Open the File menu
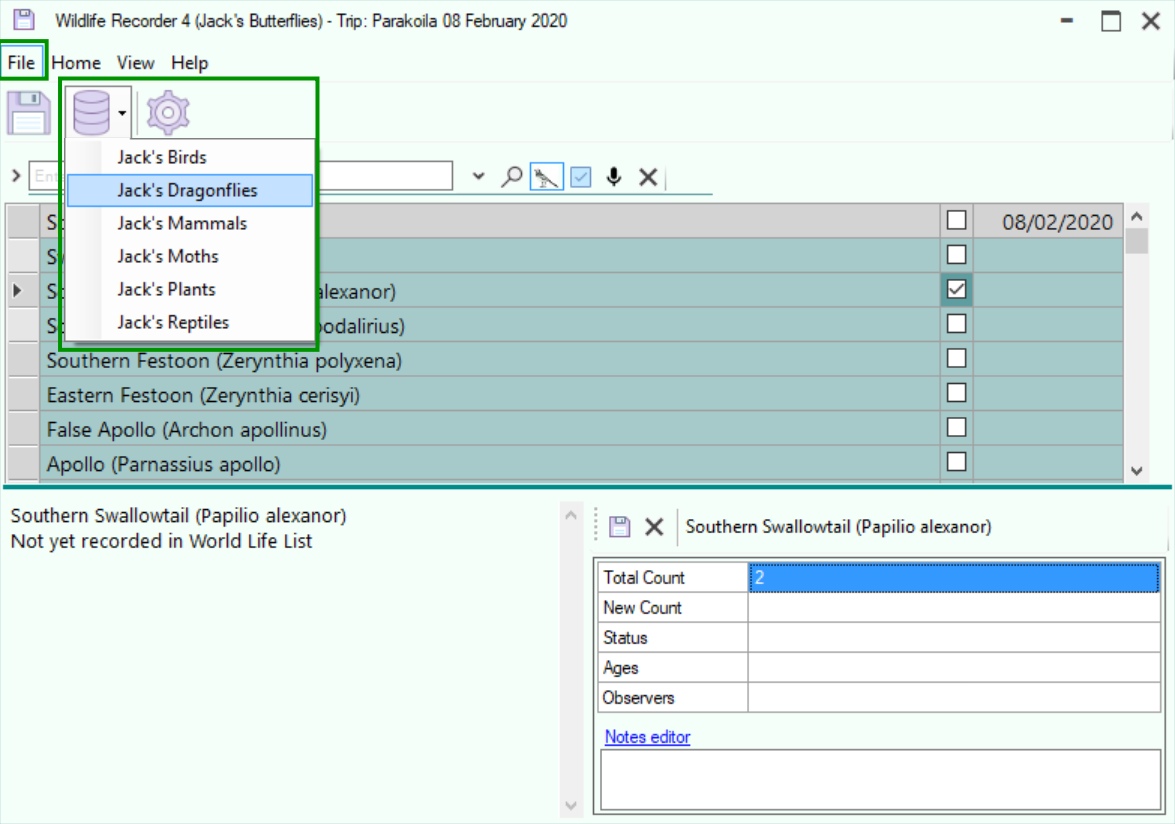Viewport: 1175px width, 824px height. (x=22, y=62)
